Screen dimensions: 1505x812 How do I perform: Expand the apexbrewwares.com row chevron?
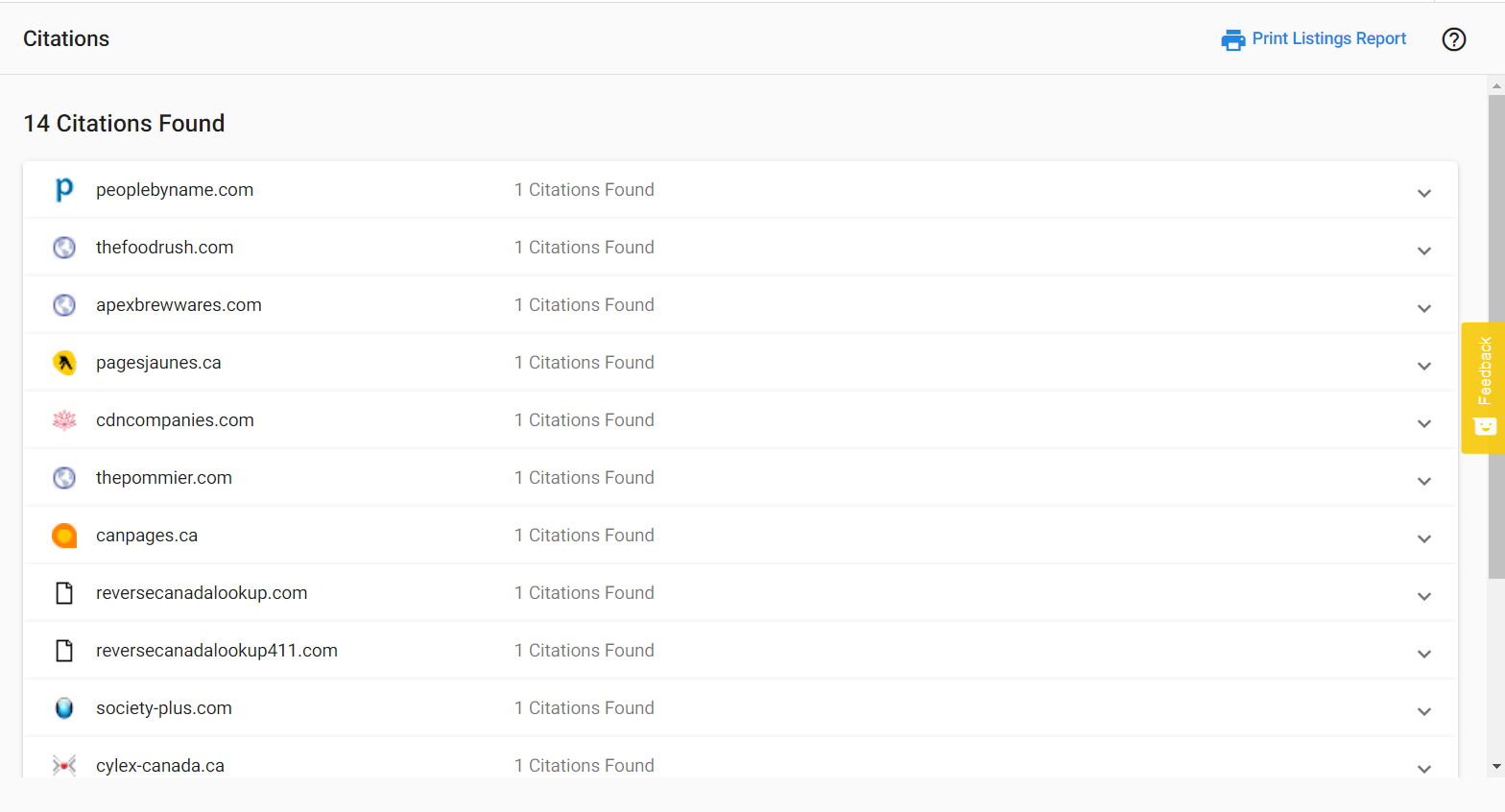tap(1424, 309)
